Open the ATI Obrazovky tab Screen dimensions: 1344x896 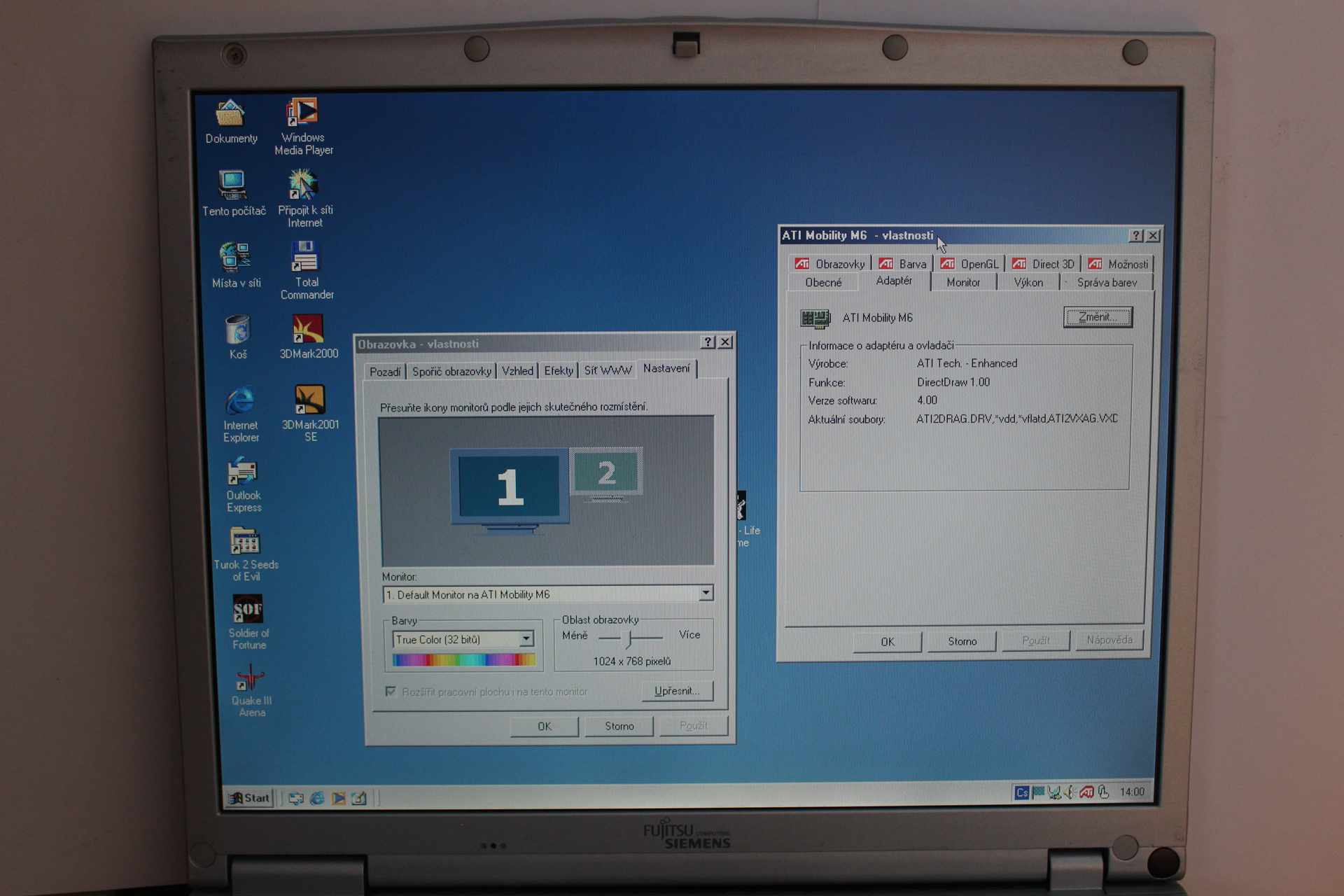tap(830, 264)
